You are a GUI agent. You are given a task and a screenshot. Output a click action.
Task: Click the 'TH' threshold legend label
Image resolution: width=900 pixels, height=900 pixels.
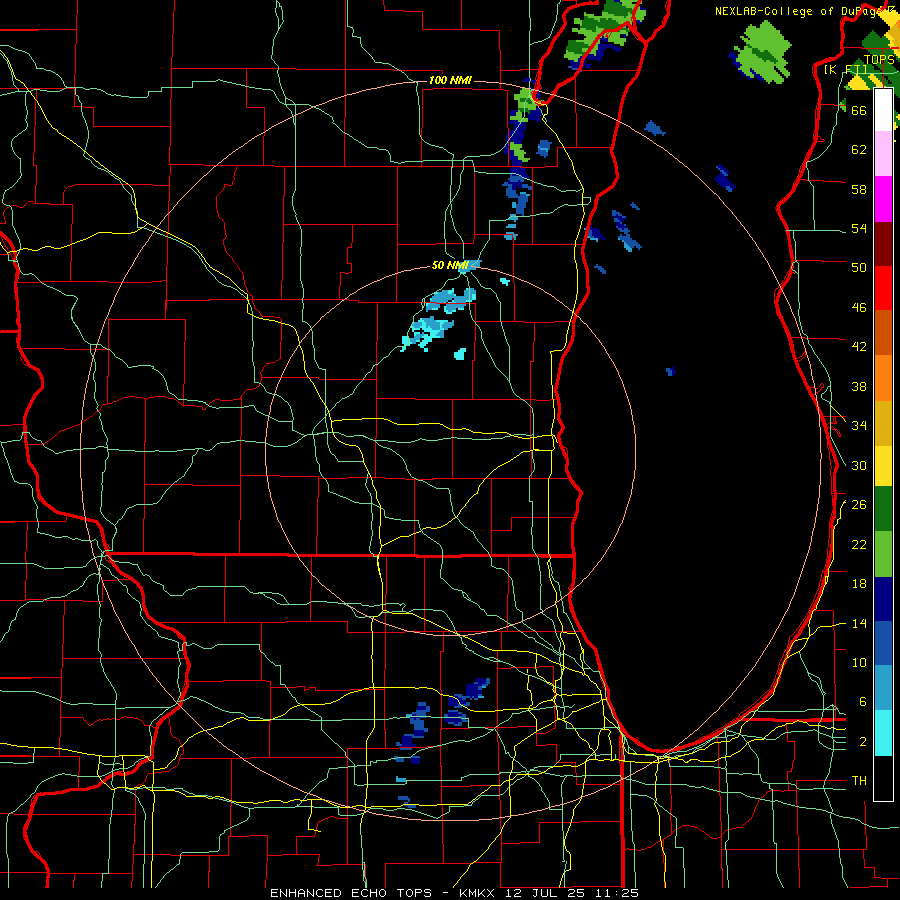pyautogui.click(x=859, y=781)
